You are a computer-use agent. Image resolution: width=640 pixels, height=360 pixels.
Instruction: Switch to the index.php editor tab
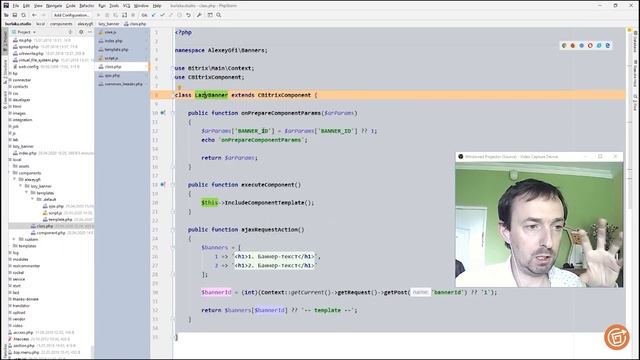coord(122,41)
